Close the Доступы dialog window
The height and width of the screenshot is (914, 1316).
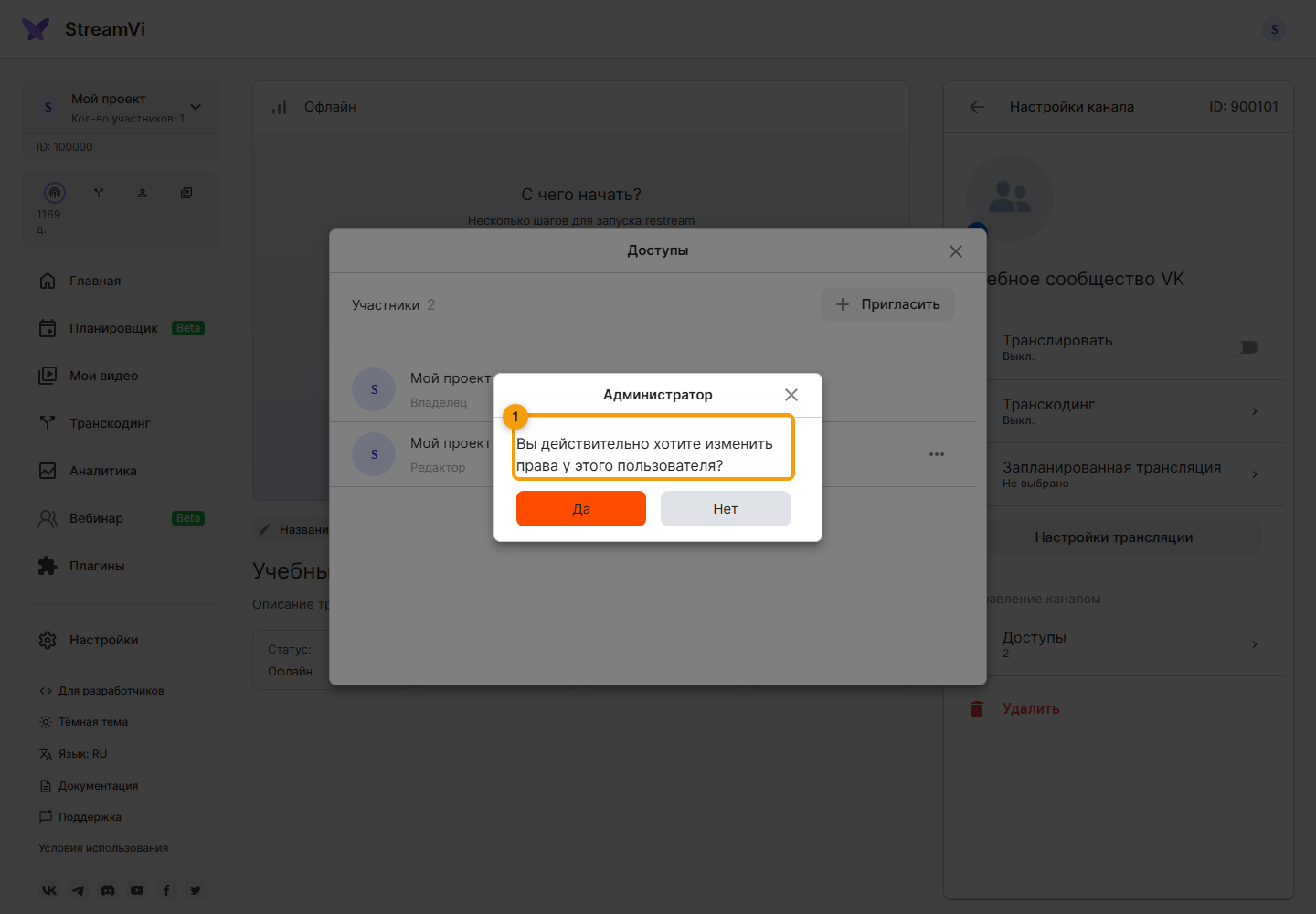coord(956,251)
